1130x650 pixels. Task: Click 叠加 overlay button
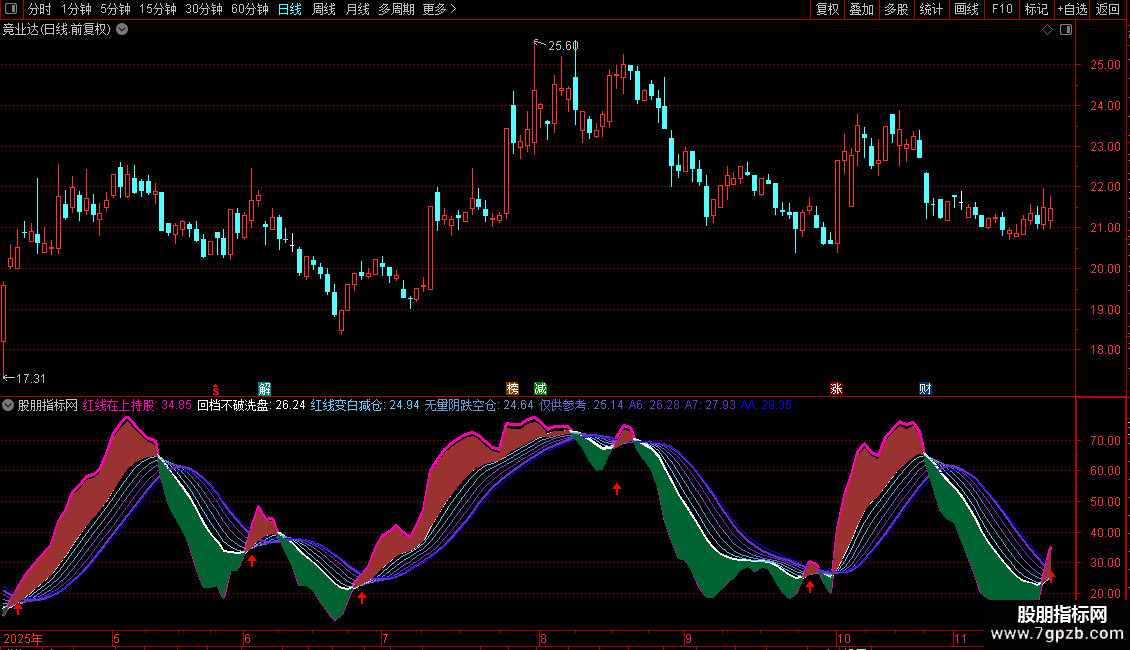861,9
